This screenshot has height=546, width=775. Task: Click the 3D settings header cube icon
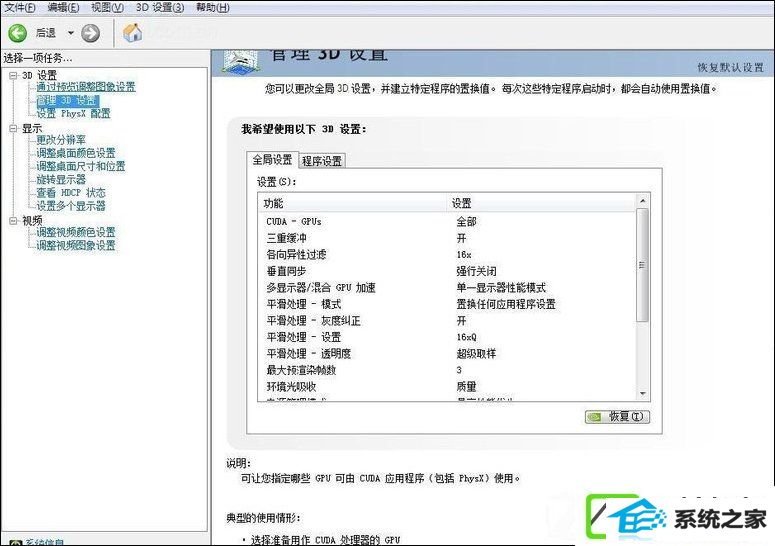(x=240, y=62)
